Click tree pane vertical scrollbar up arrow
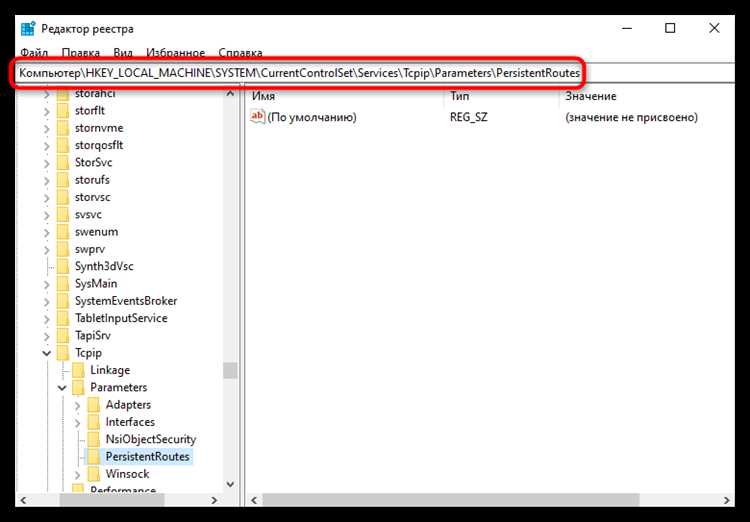This screenshot has width=750, height=522. click(x=231, y=94)
